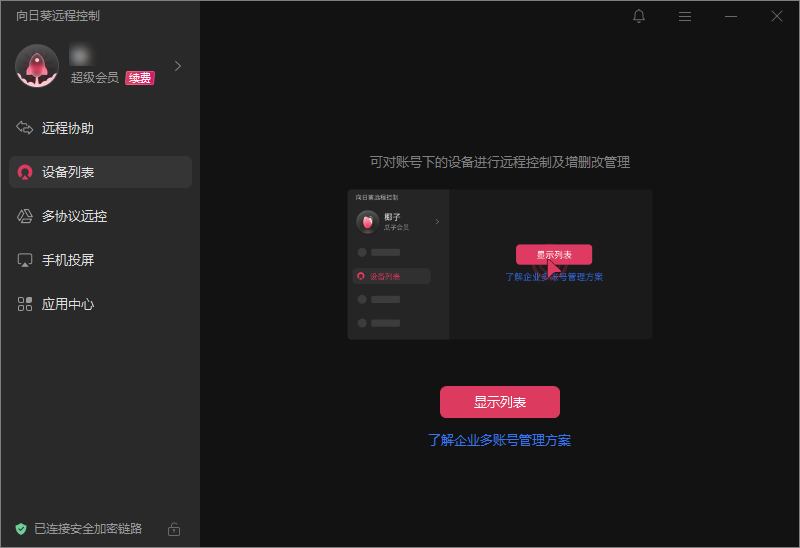Close the Sunlogin window
The height and width of the screenshot is (548, 800).
click(x=777, y=16)
